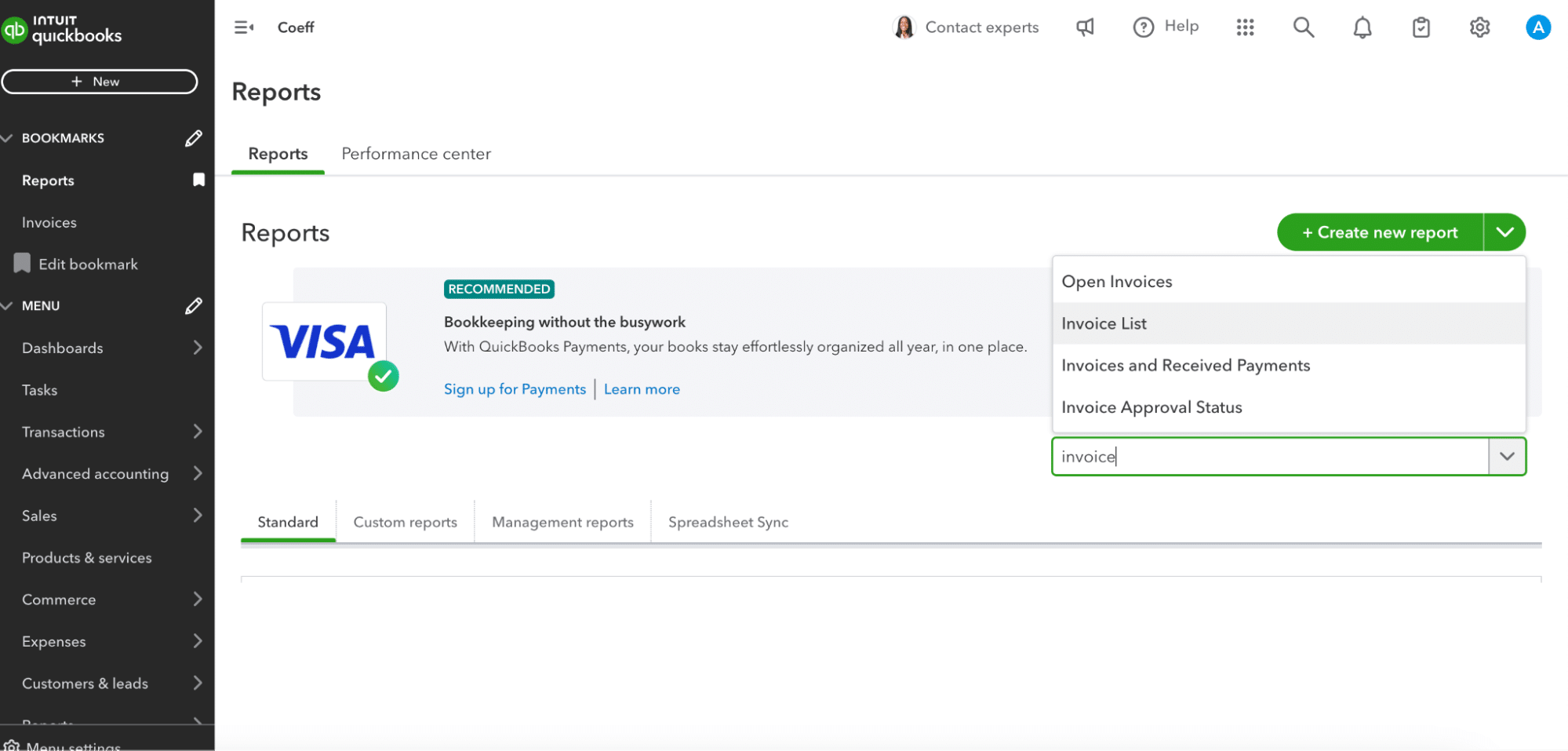Click the Learn more link

click(x=642, y=389)
